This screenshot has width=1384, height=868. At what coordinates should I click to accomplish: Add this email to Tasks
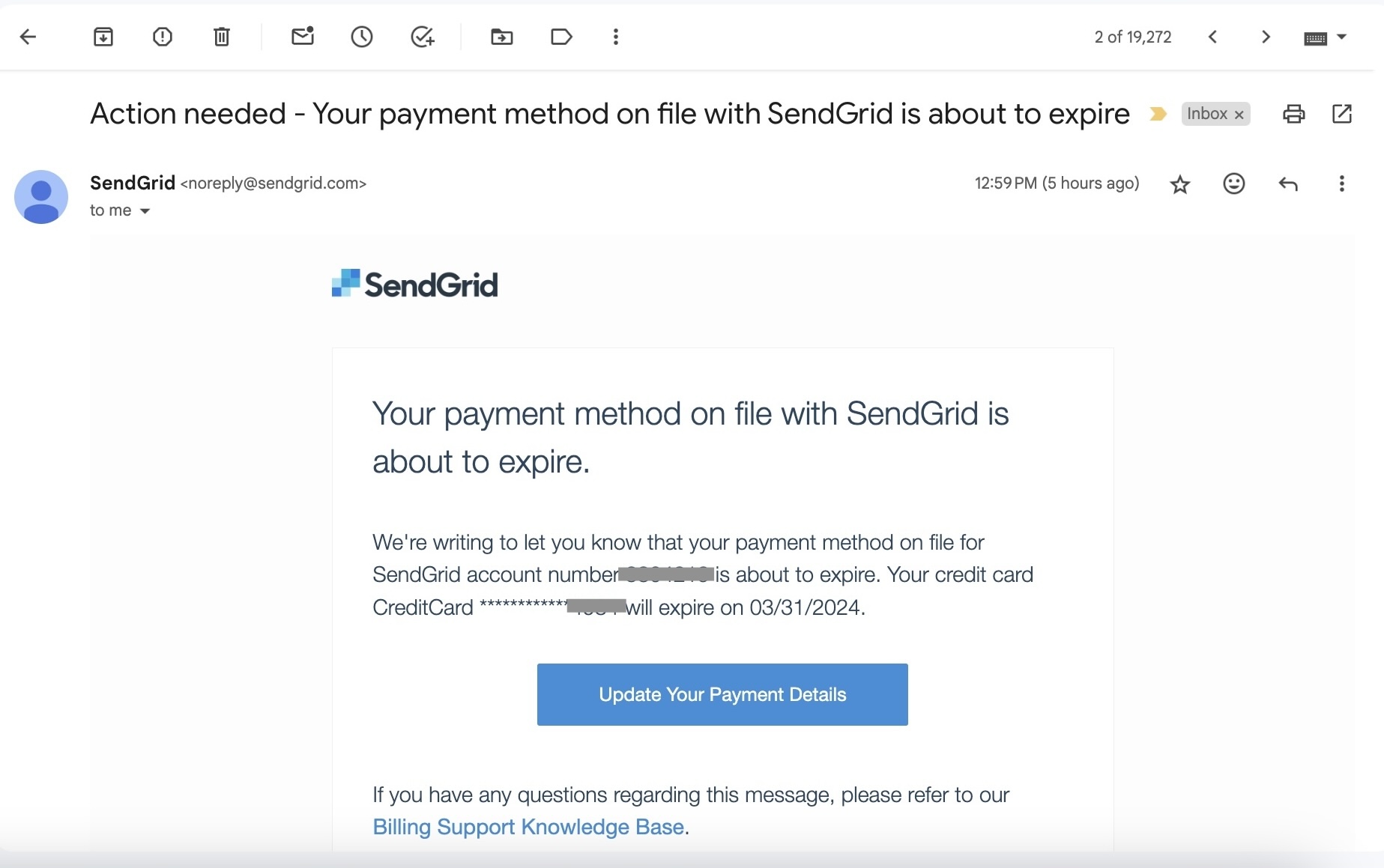423,37
